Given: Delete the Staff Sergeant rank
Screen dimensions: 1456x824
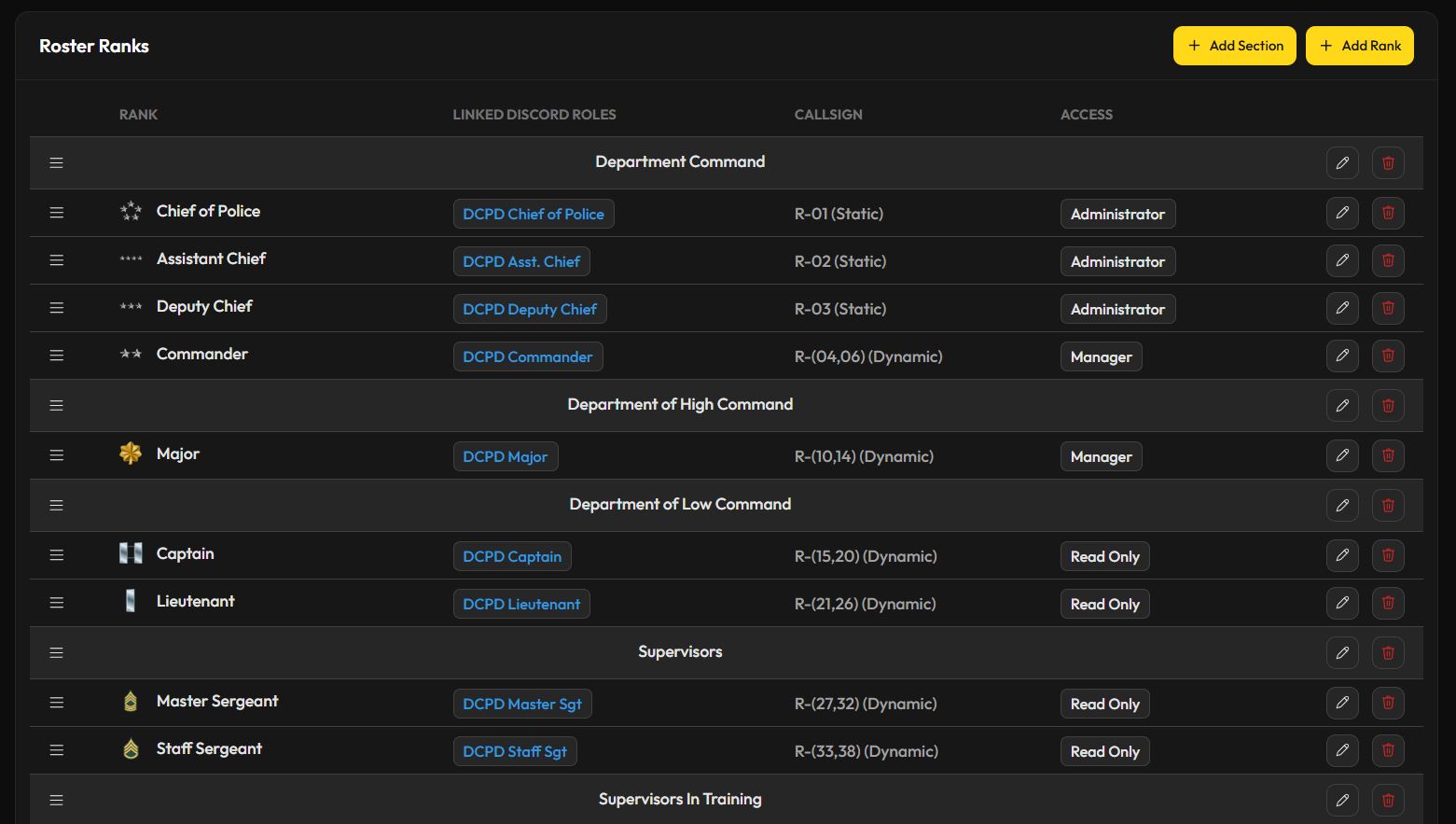Looking at the screenshot, I should [x=1387, y=750].
